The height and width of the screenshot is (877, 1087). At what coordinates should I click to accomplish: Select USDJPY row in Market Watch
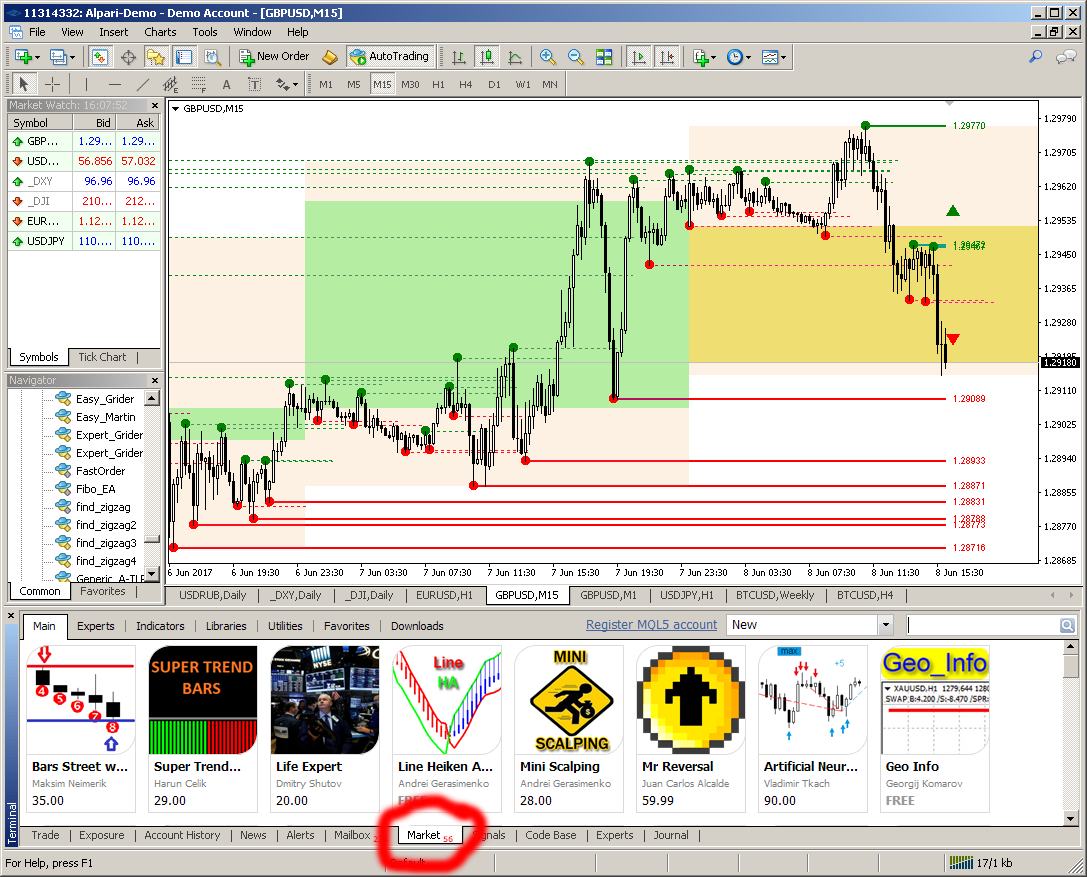click(x=84, y=241)
